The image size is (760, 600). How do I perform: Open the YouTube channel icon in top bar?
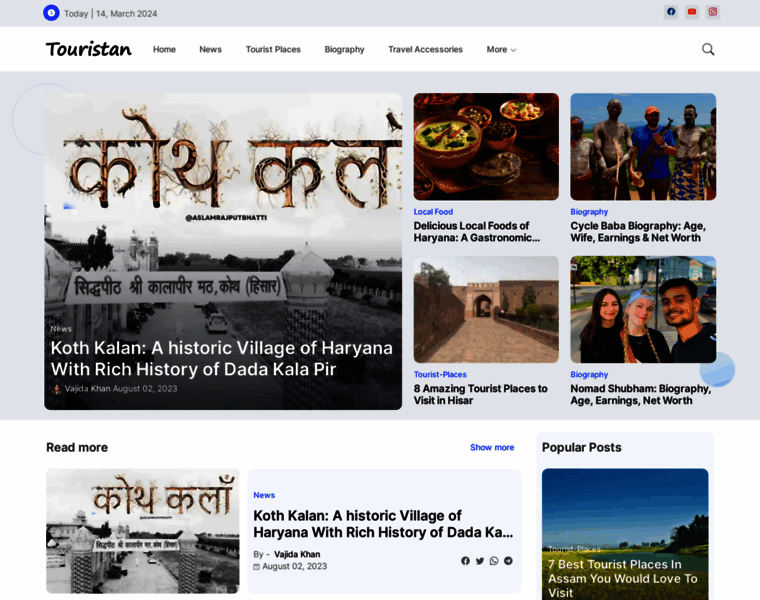[x=692, y=12]
